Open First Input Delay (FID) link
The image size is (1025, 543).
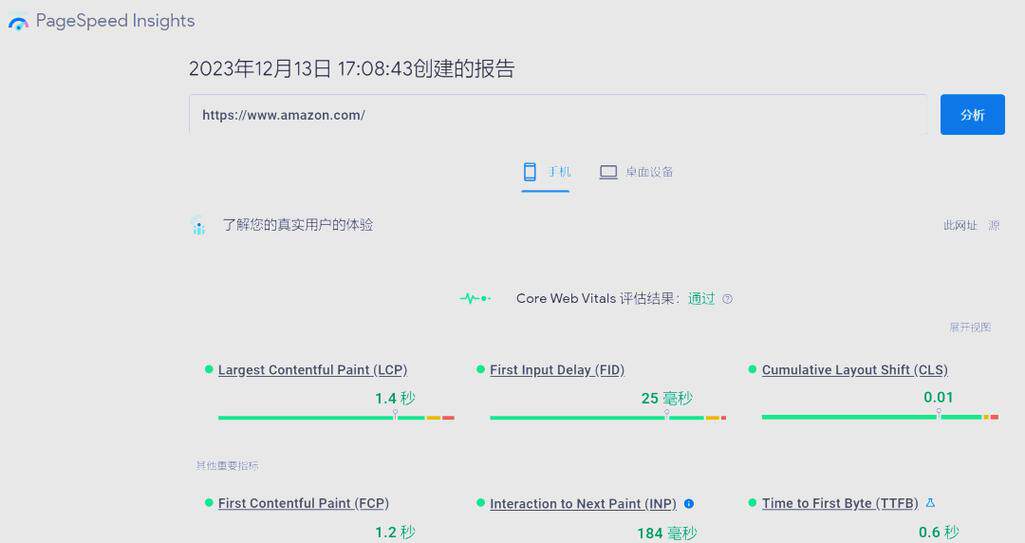557,370
